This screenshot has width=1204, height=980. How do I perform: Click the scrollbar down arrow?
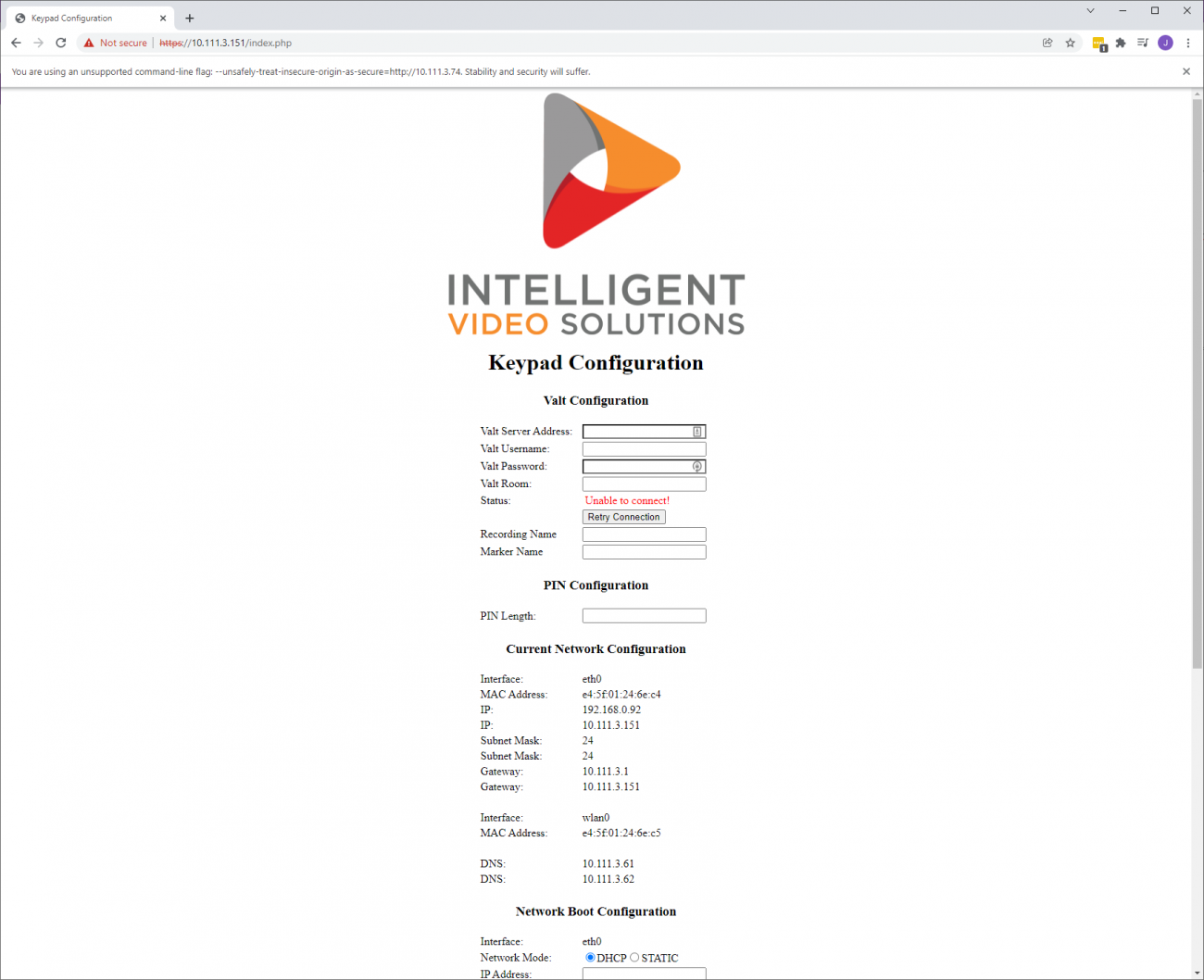1197,973
